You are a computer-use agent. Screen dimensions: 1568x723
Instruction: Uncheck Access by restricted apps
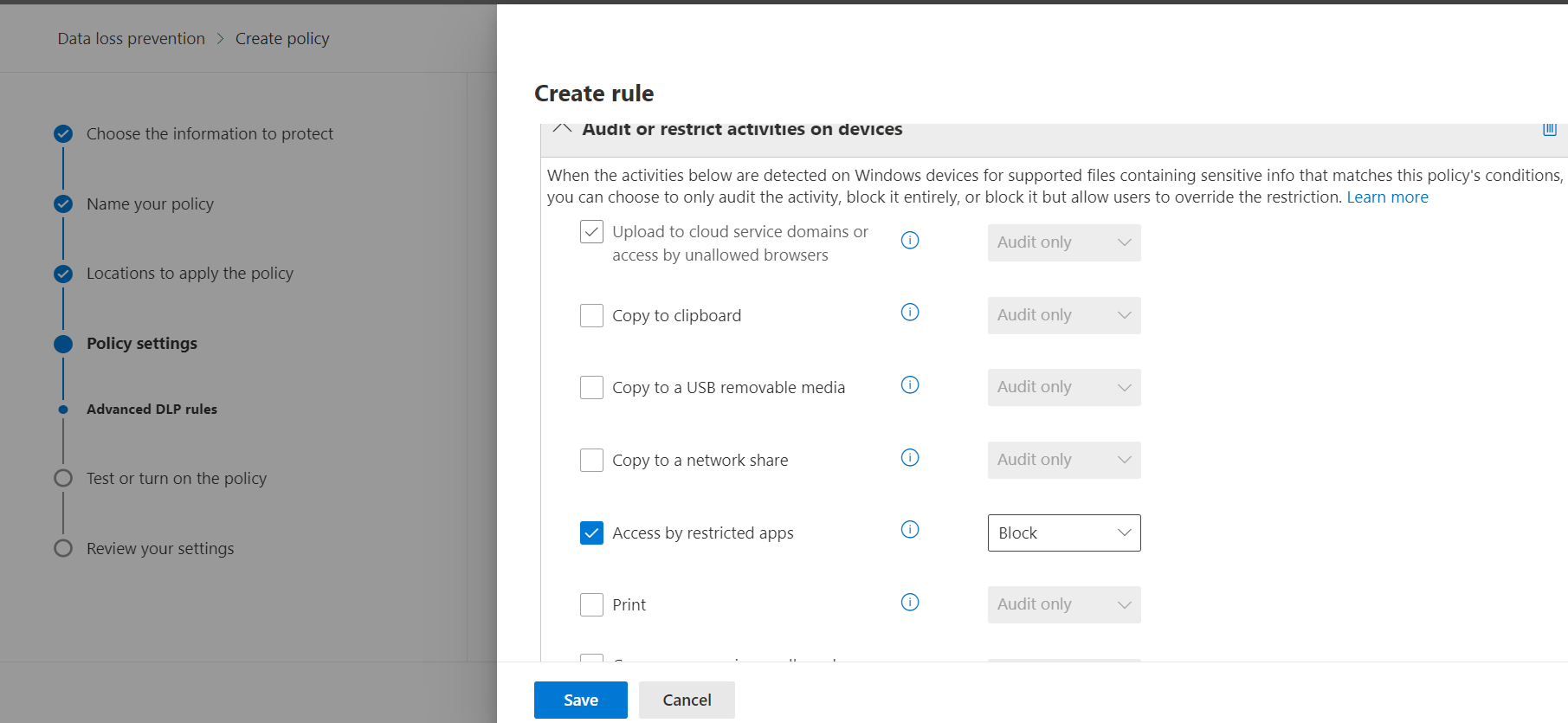click(x=591, y=533)
